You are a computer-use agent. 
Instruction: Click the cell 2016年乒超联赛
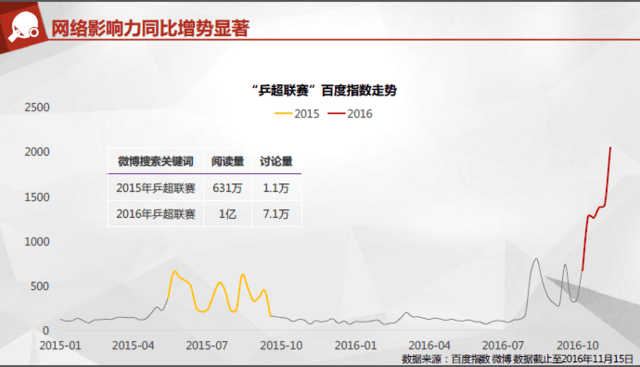pyautogui.click(x=156, y=214)
